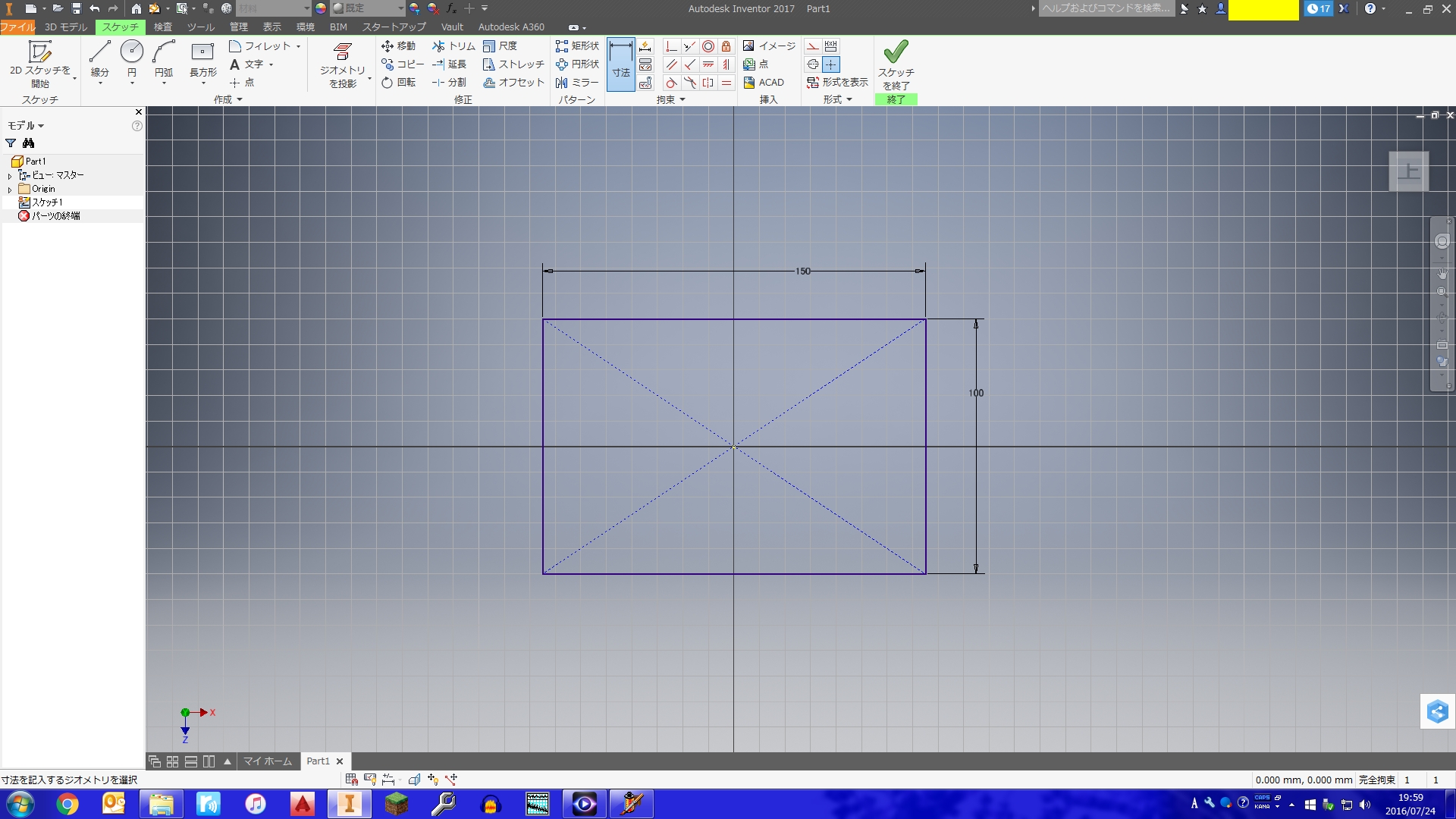Screen dimensions: 1456x819
Task: Toggle the construction line format button
Action: 813,46
